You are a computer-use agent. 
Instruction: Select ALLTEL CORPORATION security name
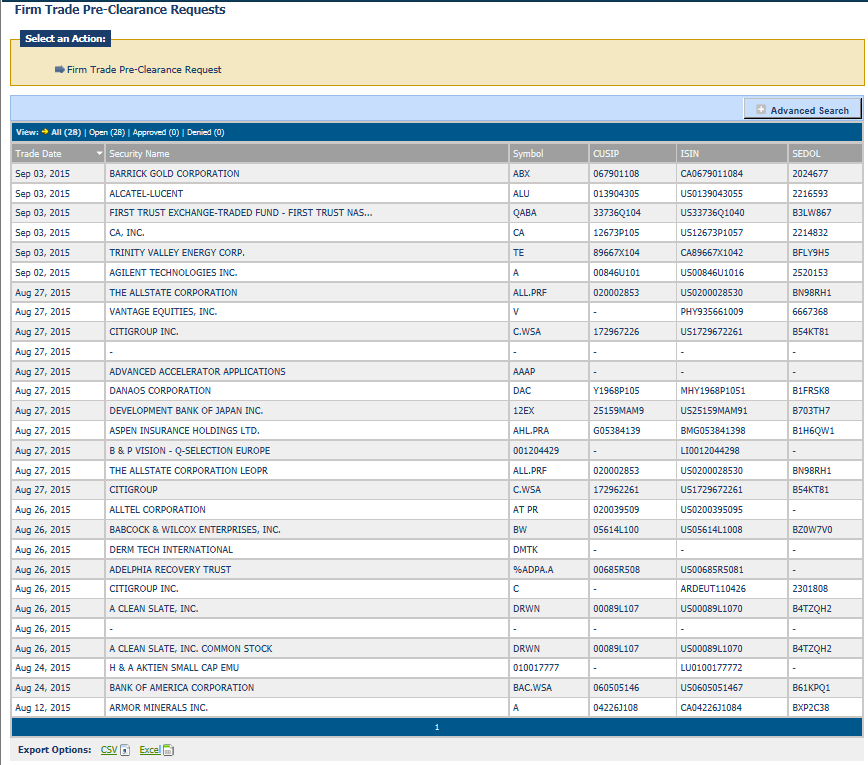(157, 510)
